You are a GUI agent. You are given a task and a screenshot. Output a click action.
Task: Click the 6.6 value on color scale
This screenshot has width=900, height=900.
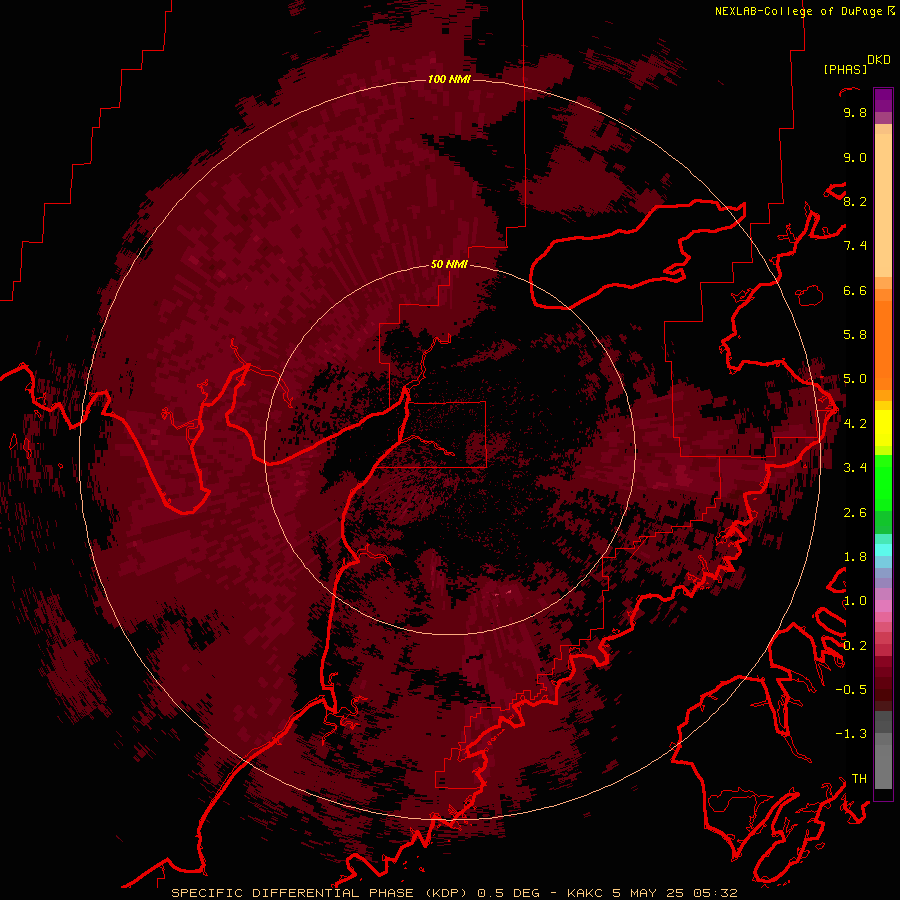[x=855, y=290]
